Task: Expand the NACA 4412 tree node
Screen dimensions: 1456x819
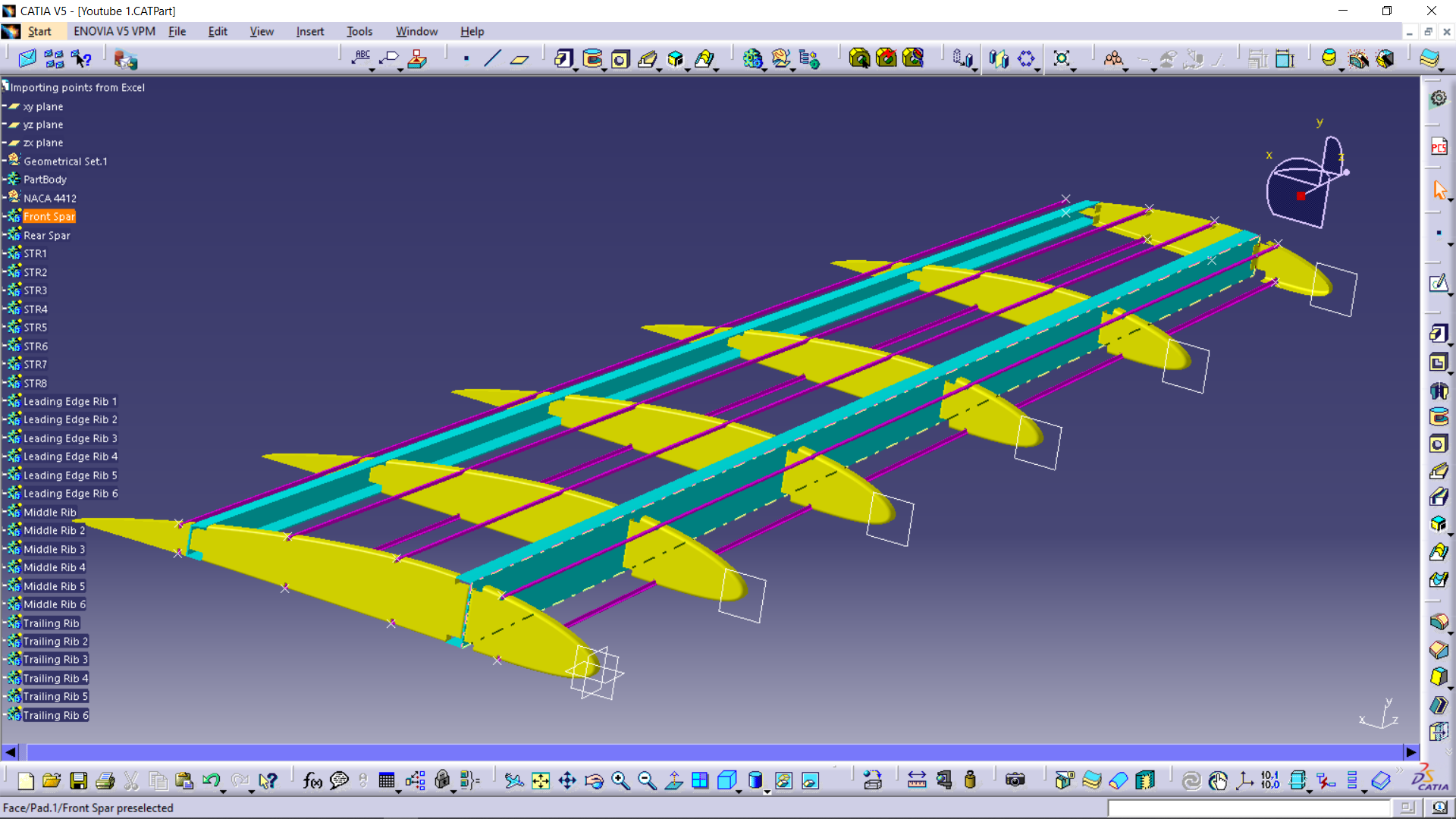Action: (x=5, y=198)
